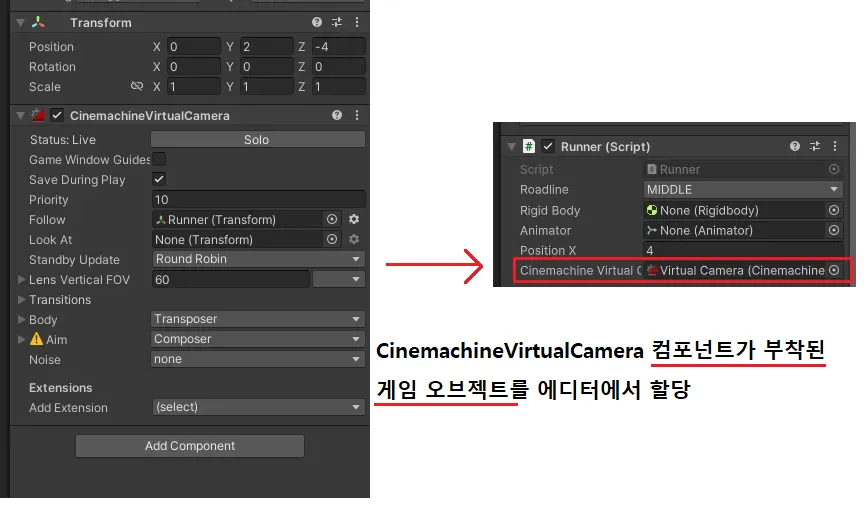
Task: Click the Add Component button
Action: coord(190,446)
